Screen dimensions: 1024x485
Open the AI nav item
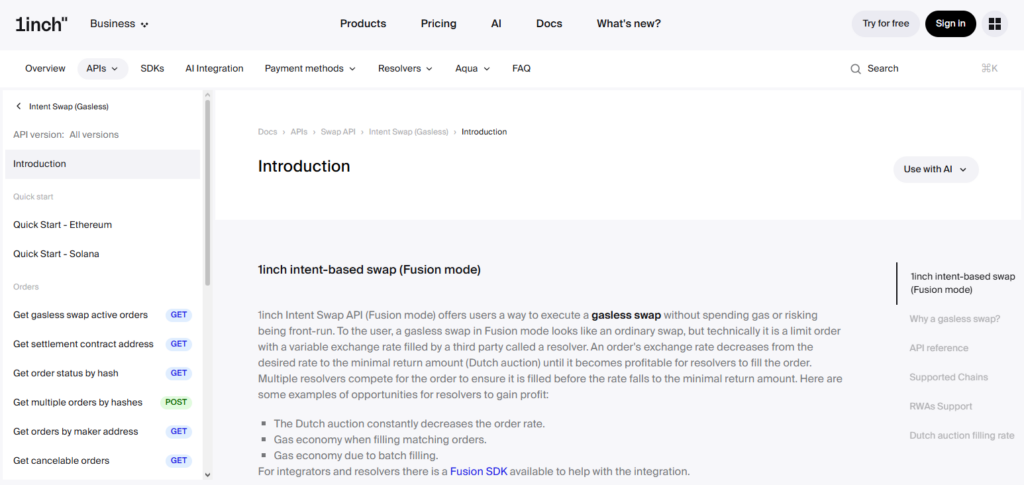[496, 23]
